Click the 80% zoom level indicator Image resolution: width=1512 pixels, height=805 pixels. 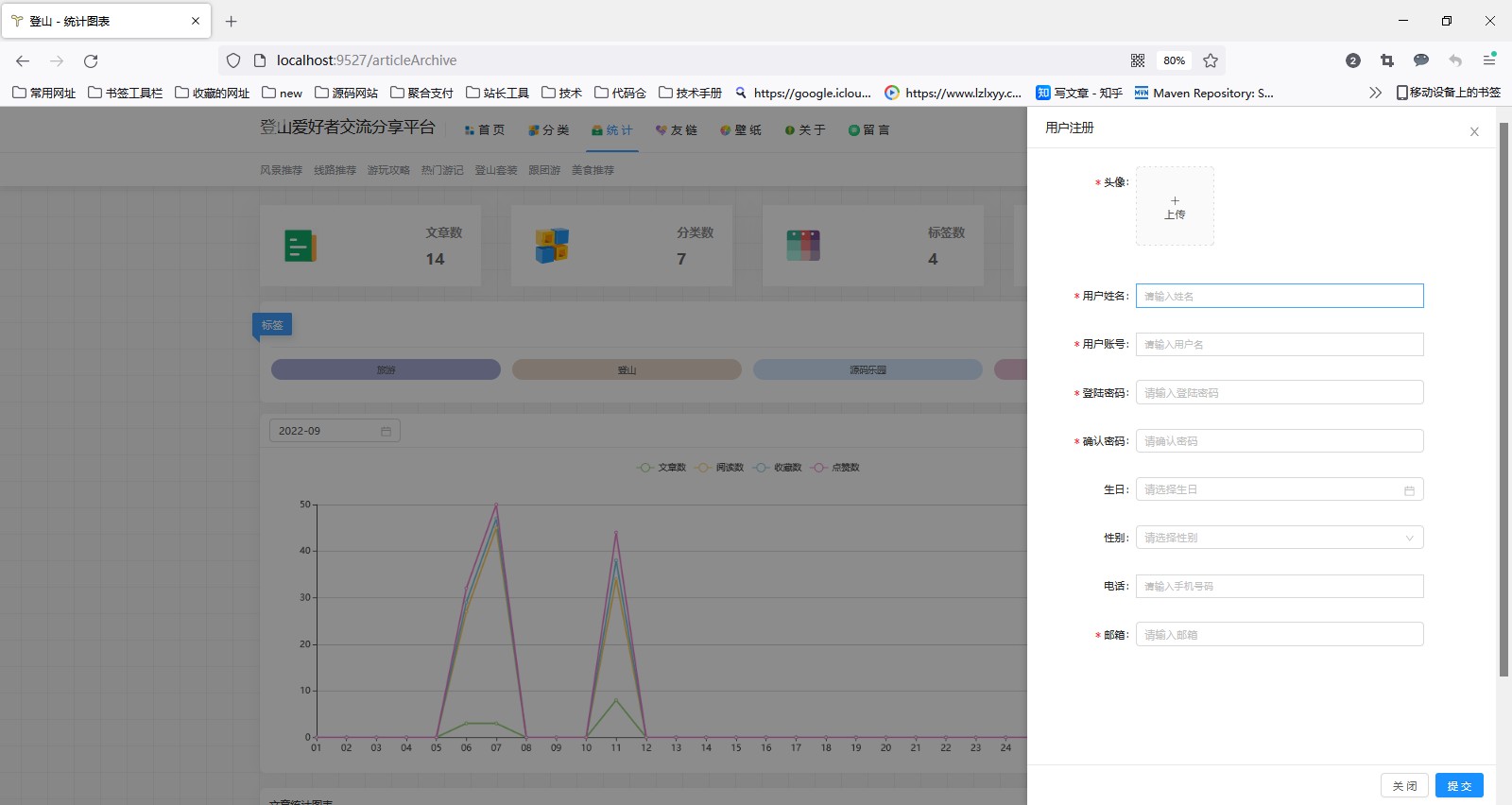[1174, 60]
